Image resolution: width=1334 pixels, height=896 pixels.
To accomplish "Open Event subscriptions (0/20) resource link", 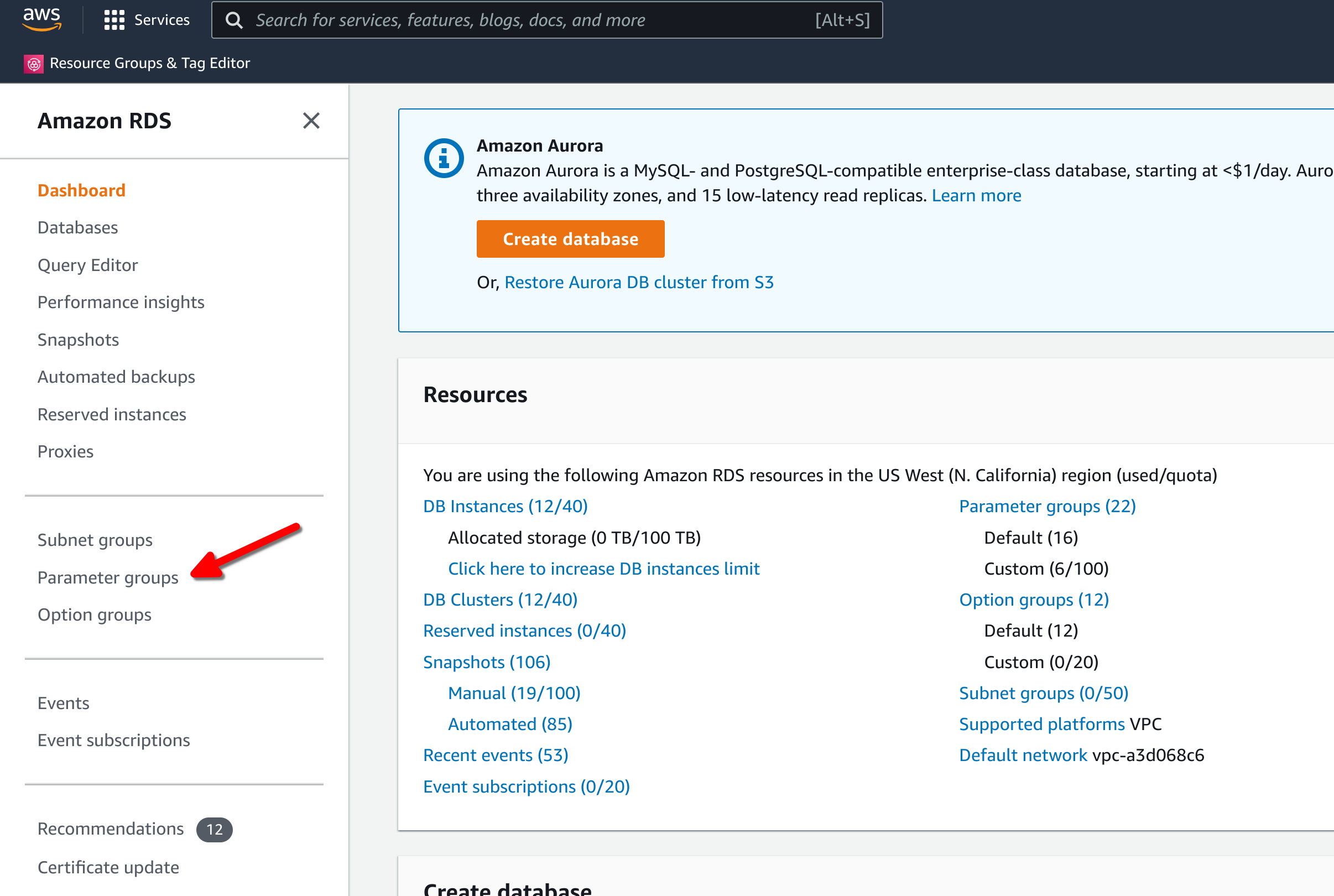I will point(527,787).
